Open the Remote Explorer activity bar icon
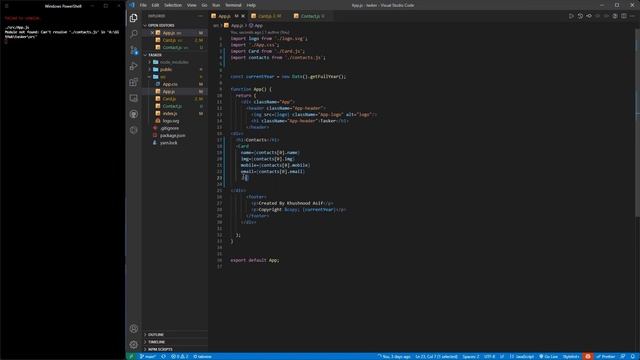This screenshot has height=360, width=640. coord(133,98)
